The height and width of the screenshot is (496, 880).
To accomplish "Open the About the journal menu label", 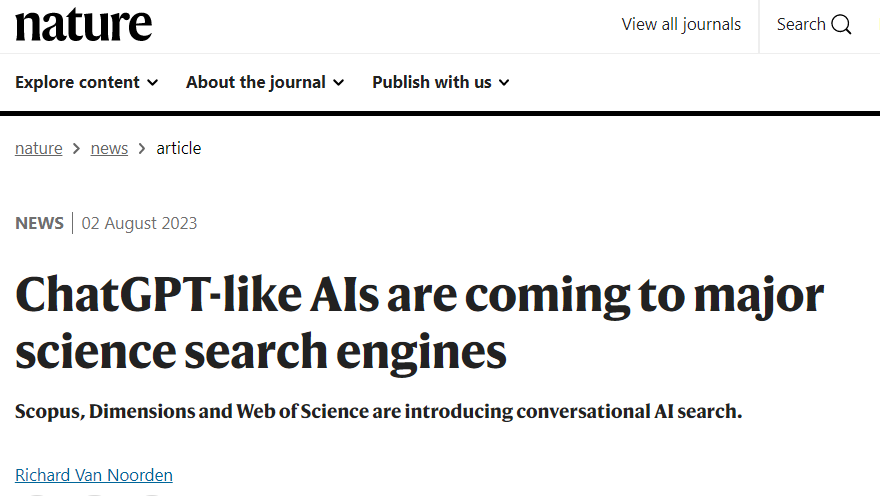I will tap(256, 82).
